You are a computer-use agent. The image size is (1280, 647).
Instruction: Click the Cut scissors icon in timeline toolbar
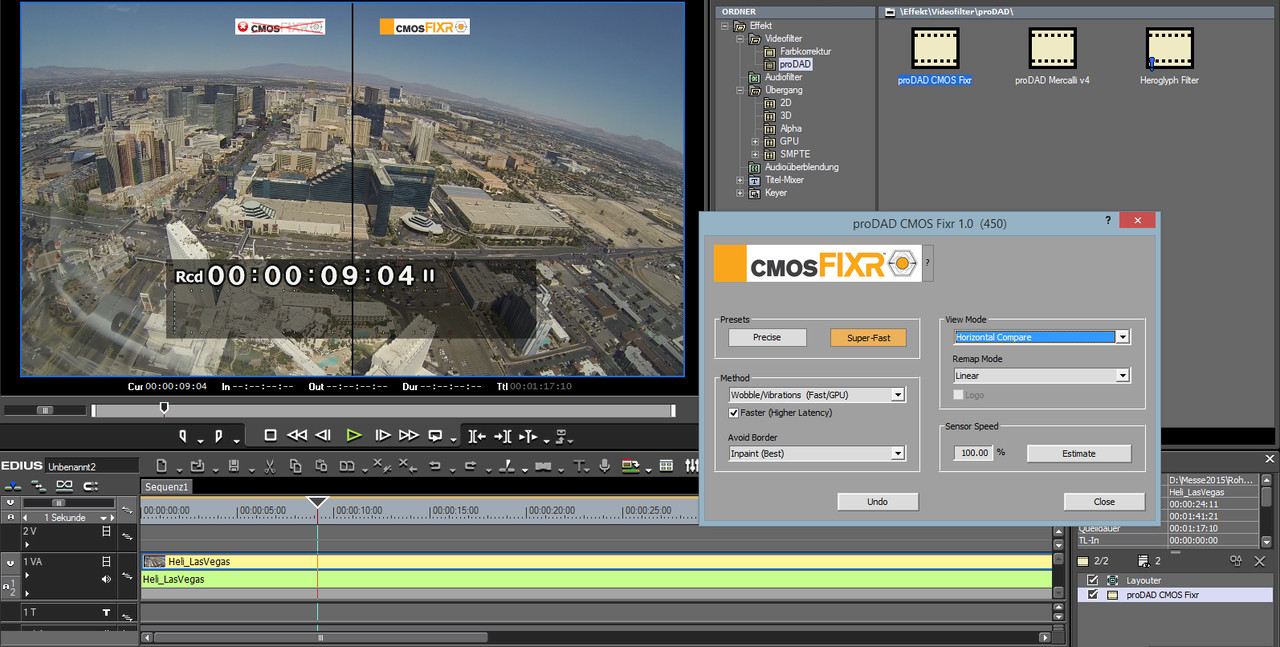pyautogui.click(x=269, y=466)
